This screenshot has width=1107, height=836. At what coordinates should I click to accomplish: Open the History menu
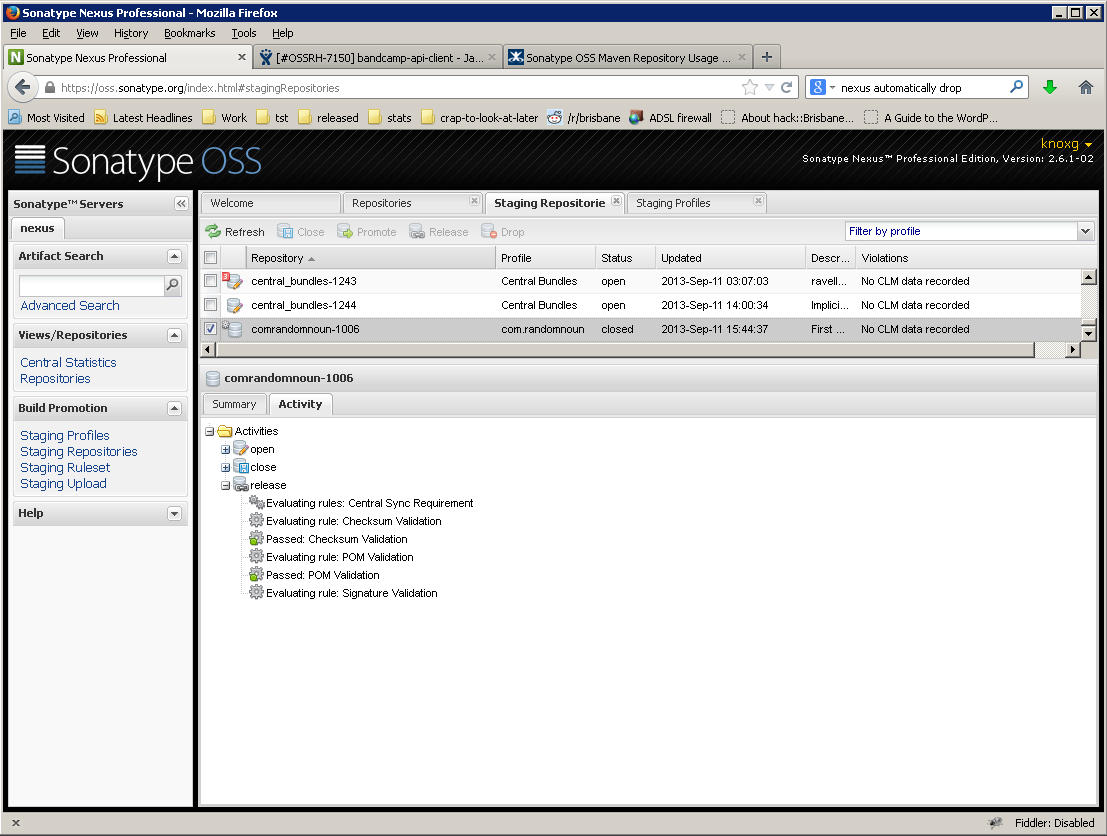[131, 33]
